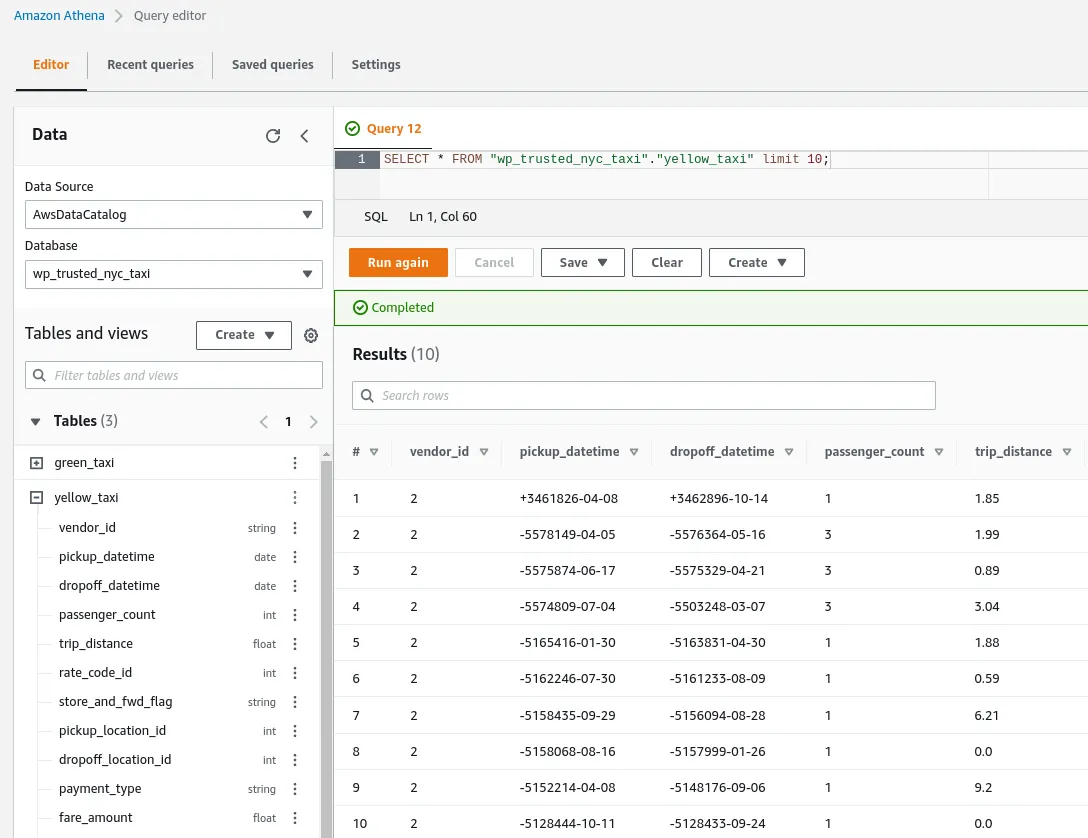Open dropoff_location_id column kebab menu
Viewport: 1088px width, 838px height.
(295, 760)
